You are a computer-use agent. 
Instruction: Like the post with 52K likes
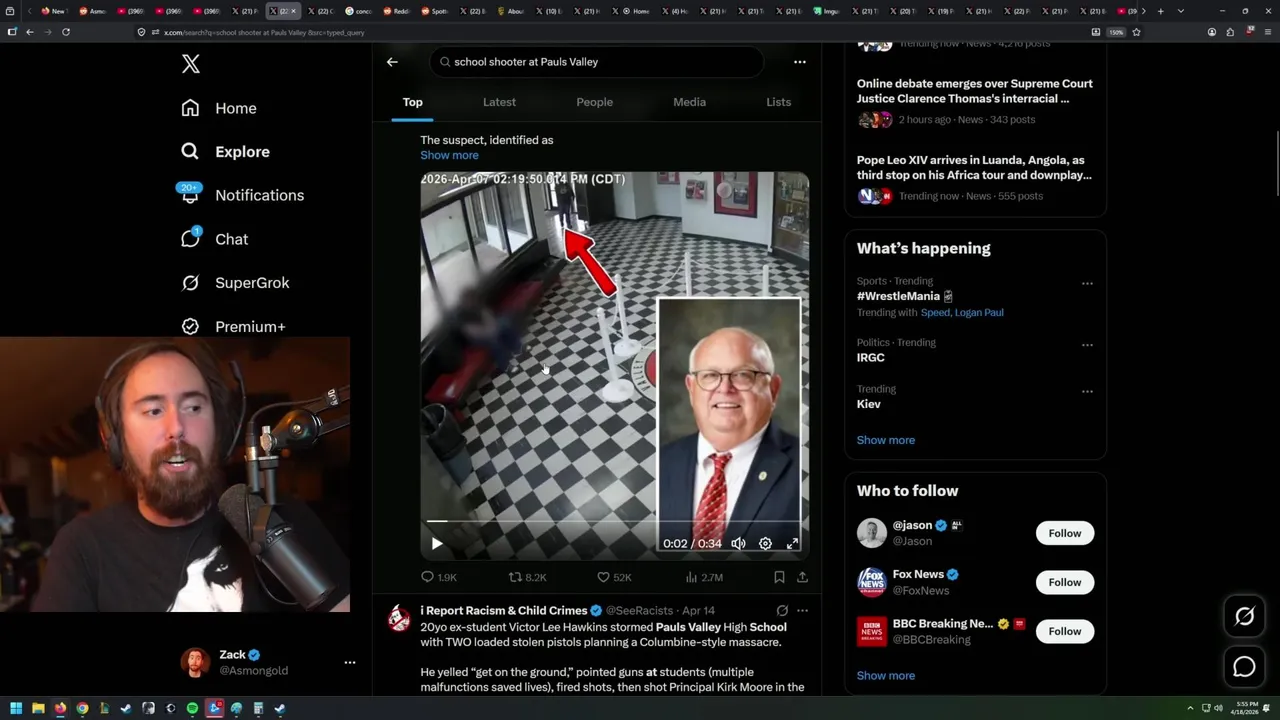point(613,577)
